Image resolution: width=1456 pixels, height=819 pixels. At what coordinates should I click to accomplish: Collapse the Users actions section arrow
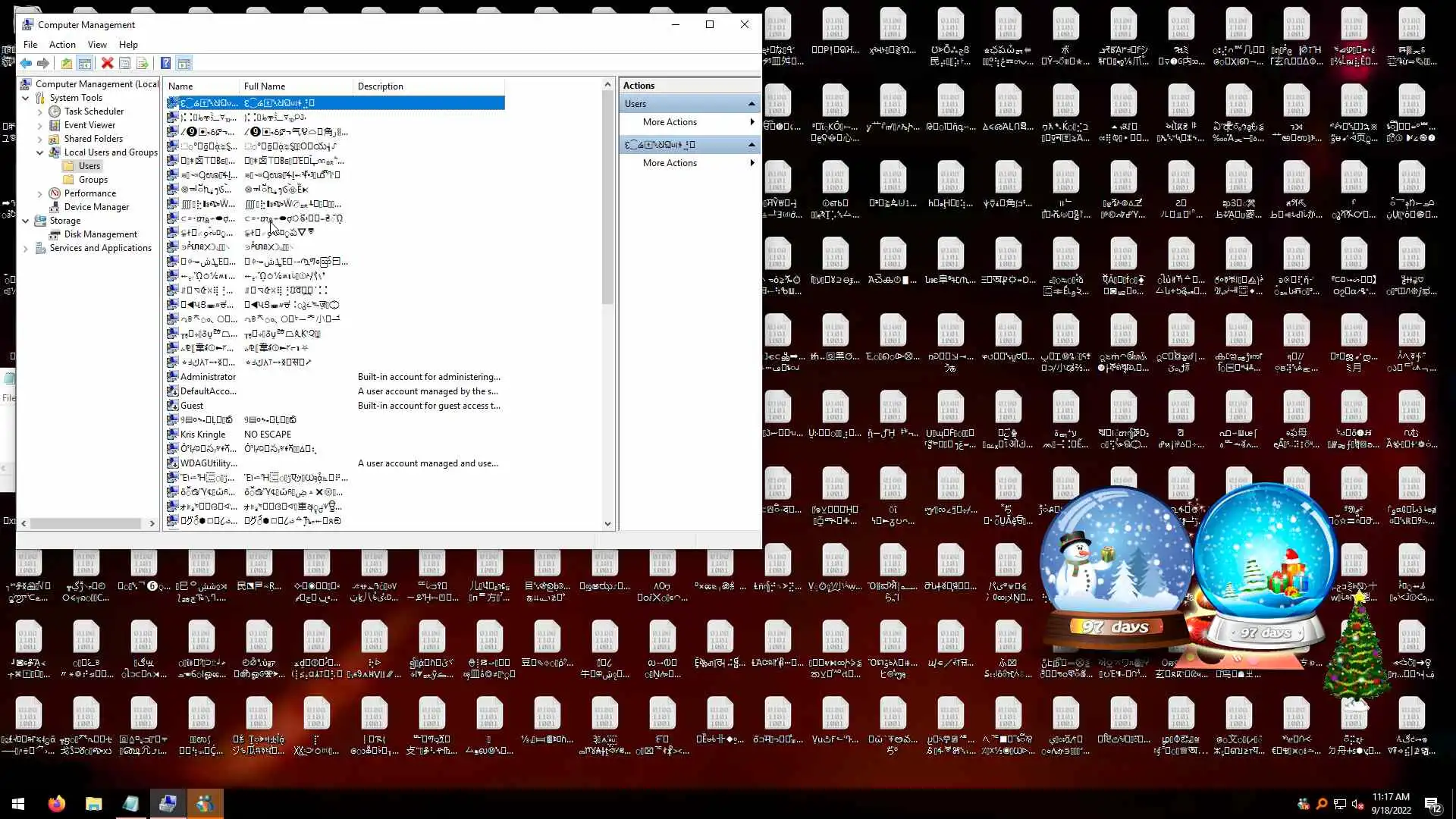tap(752, 104)
